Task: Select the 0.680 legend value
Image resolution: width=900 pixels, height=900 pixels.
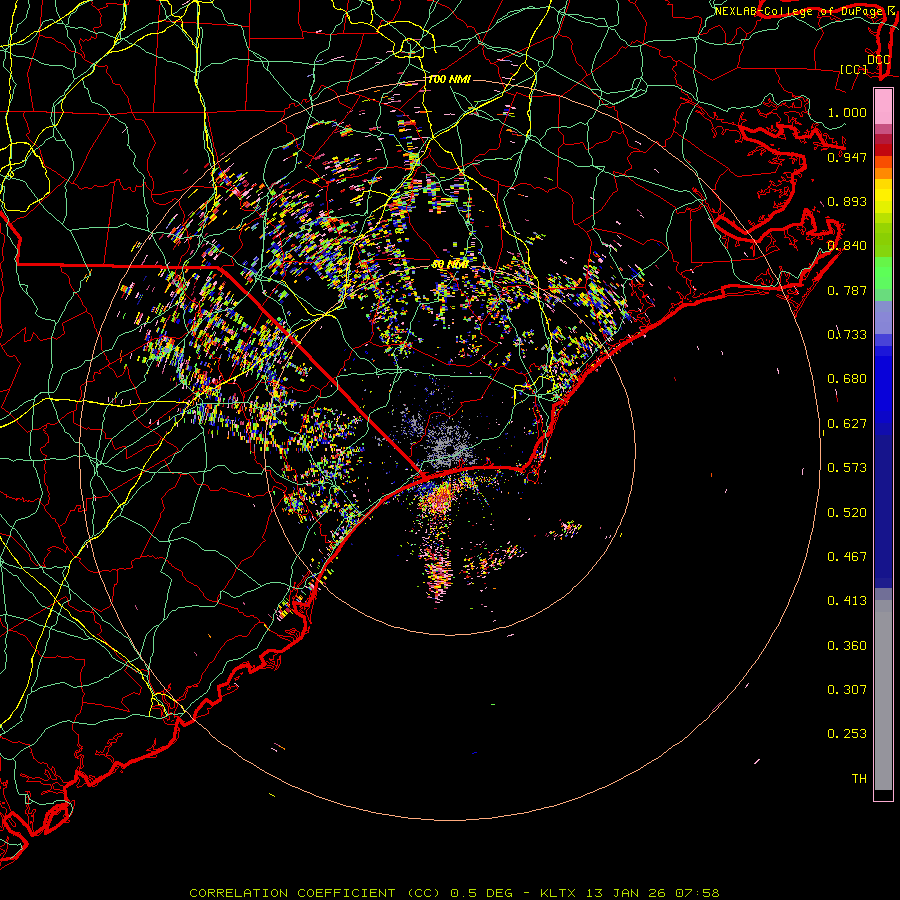Action: tap(847, 379)
